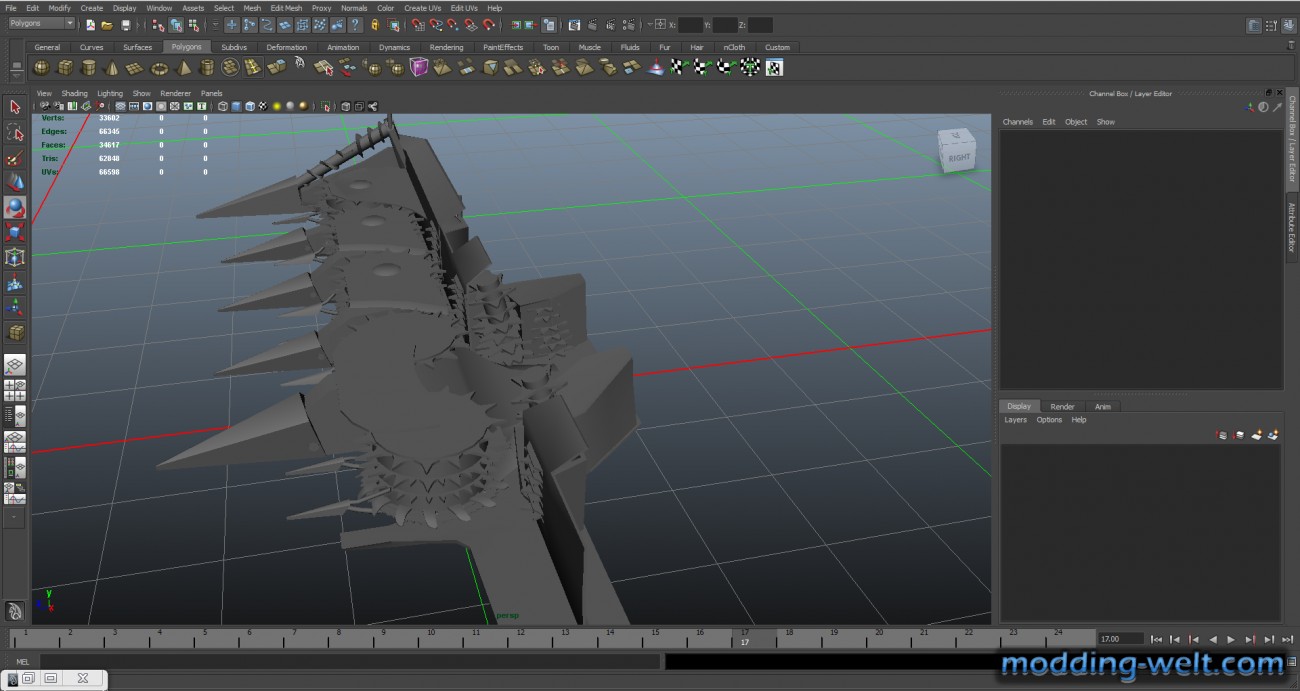Click frame 17 marker on time slider
The height and width of the screenshot is (691, 1300).
pyautogui.click(x=744, y=638)
